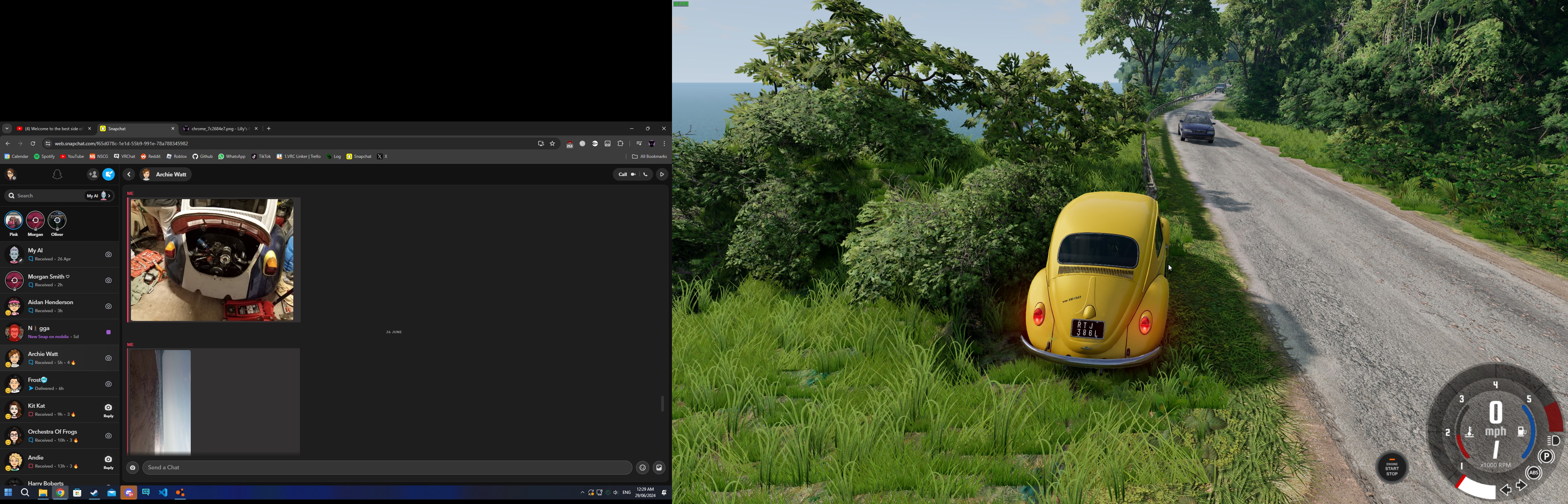Open the Add Friends icon
The height and width of the screenshot is (504, 1568).
92,175
